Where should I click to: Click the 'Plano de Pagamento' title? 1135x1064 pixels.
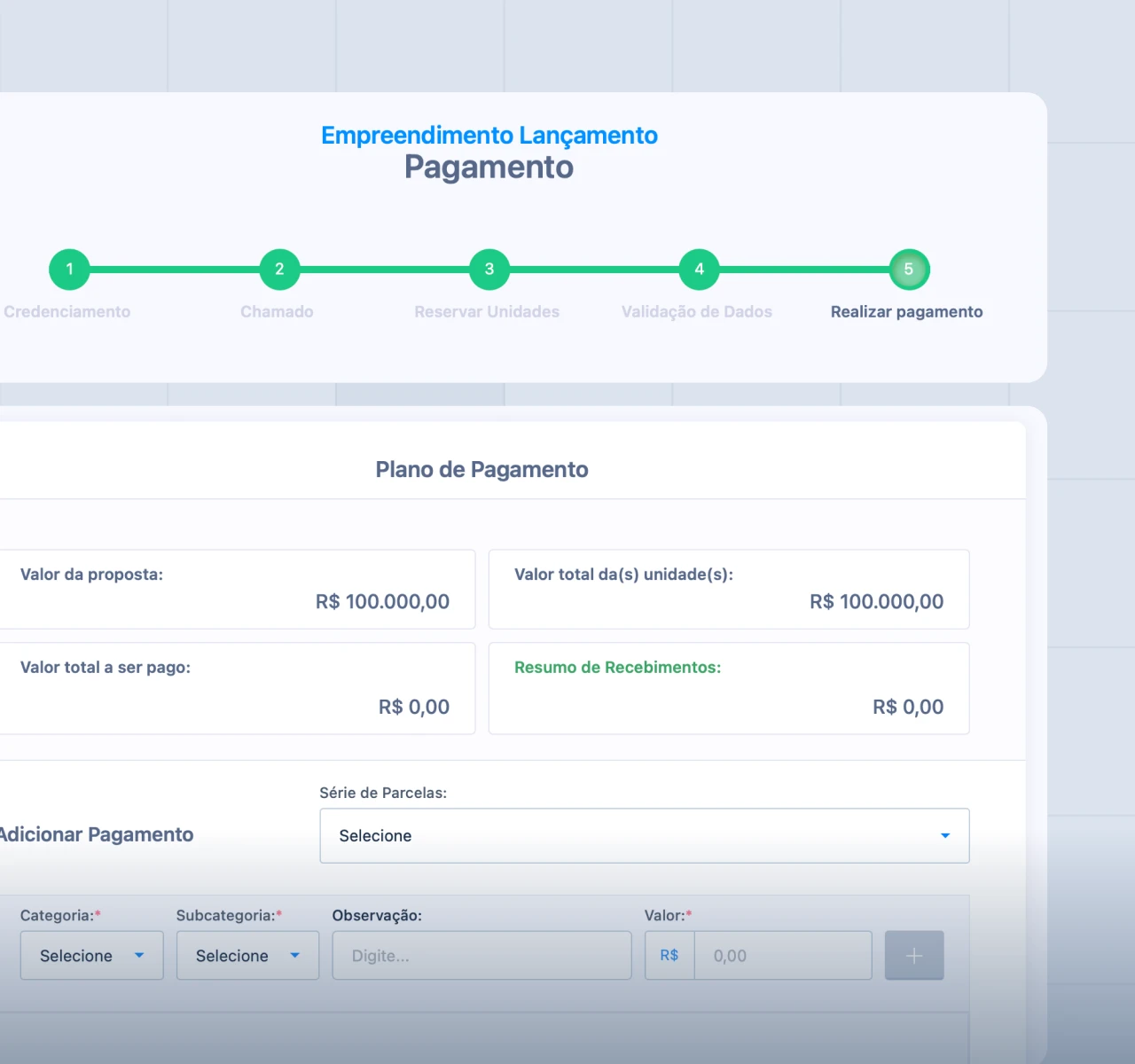481,469
